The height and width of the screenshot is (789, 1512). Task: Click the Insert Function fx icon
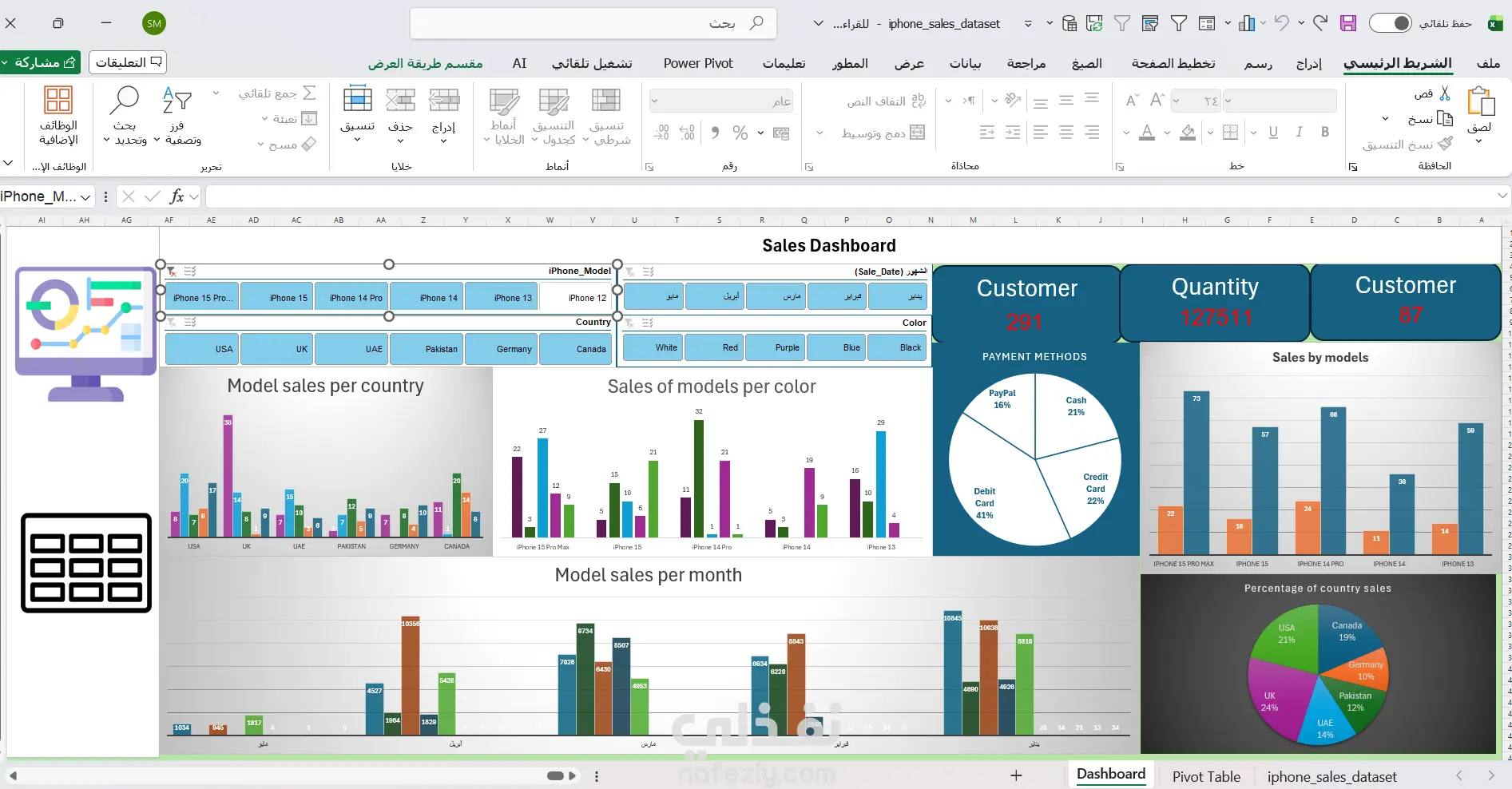pyautogui.click(x=176, y=196)
